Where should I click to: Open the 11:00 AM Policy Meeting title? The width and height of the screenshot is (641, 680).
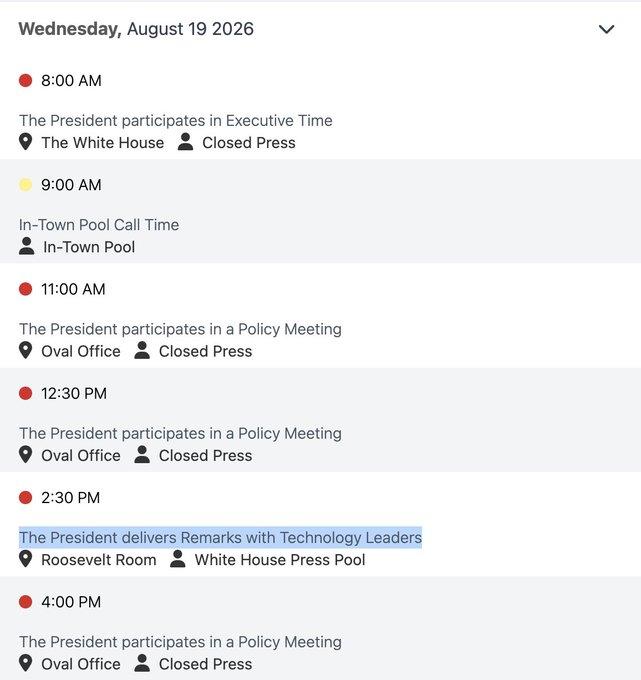[180, 329]
